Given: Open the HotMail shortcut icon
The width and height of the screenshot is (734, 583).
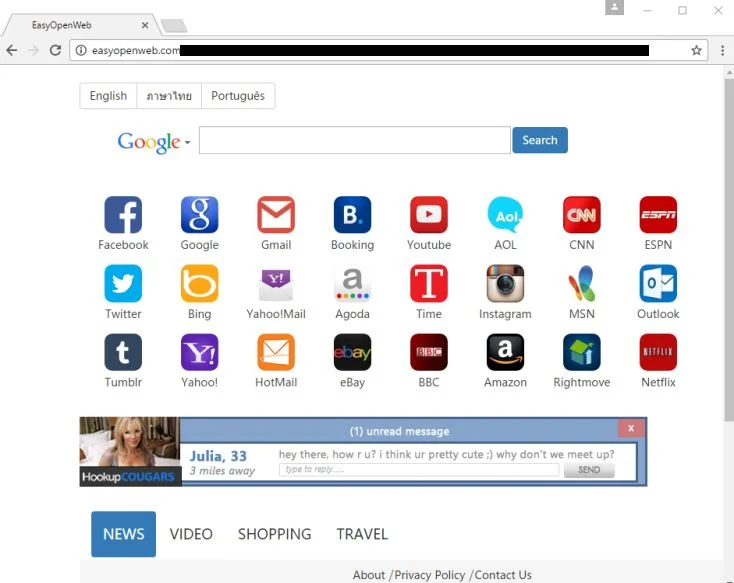Looking at the screenshot, I should click(x=276, y=352).
